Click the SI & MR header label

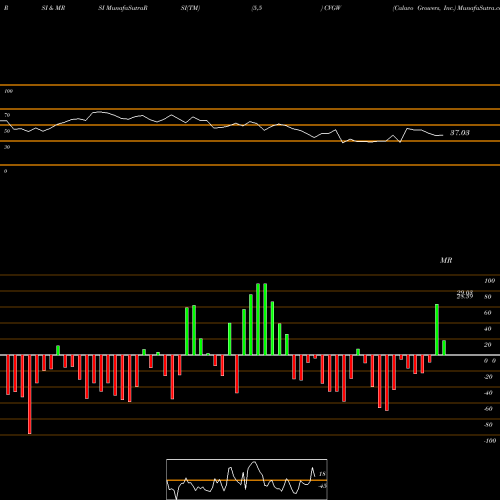(x=53, y=8)
